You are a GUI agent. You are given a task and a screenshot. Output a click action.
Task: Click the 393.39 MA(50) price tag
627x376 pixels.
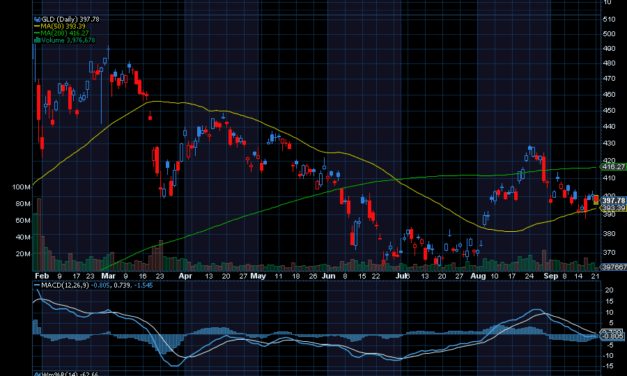click(613, 208)
